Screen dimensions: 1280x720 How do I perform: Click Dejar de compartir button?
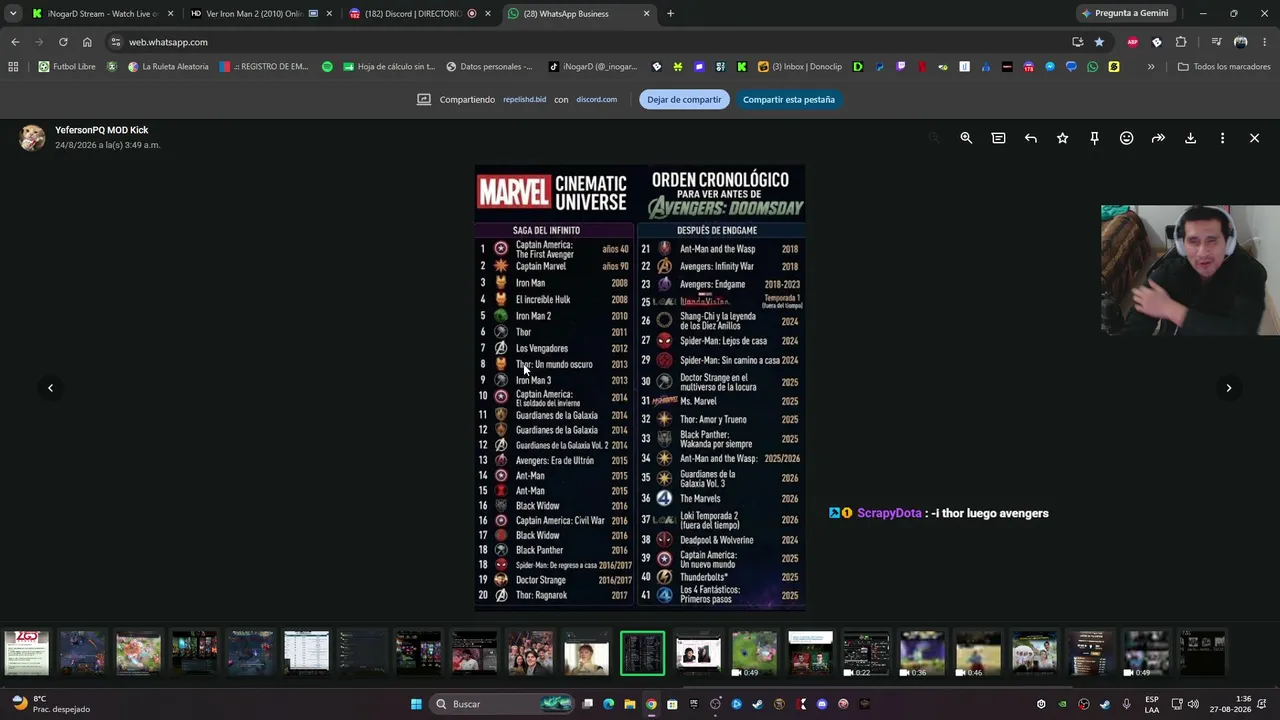[x=684, y=99]
